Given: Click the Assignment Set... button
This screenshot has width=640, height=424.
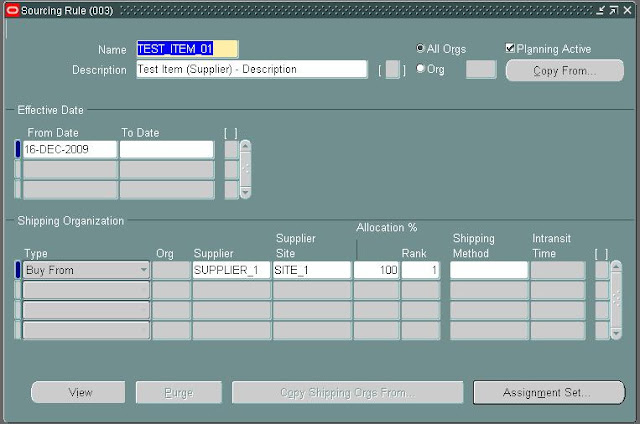Looking at the screenshot, I should point(549,393).
